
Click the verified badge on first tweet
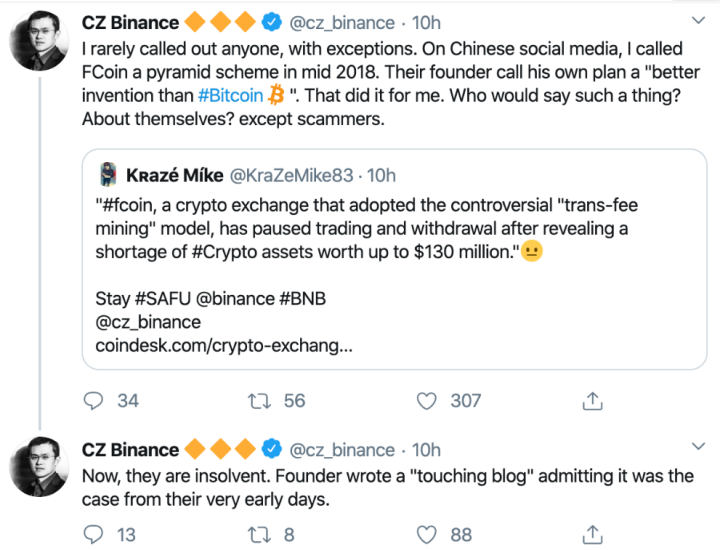(270, 22)
